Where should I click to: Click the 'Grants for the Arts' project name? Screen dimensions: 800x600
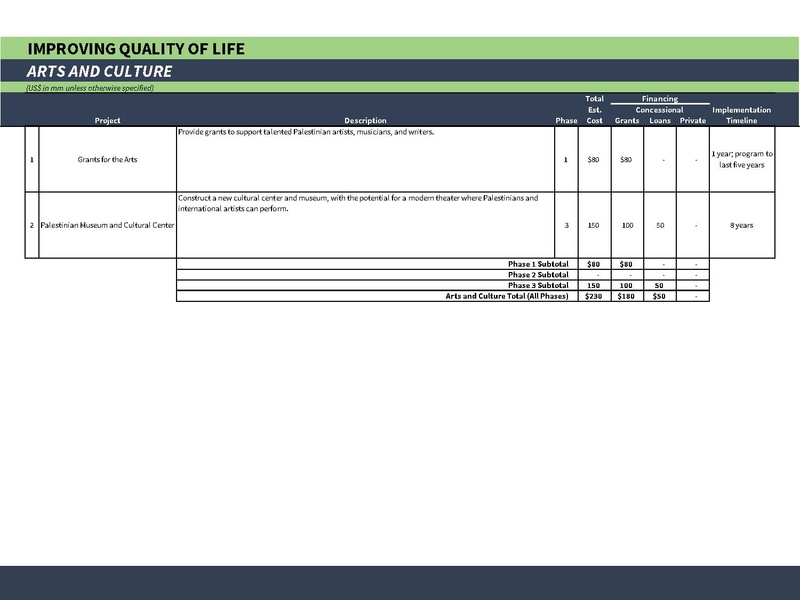point(108,160)
